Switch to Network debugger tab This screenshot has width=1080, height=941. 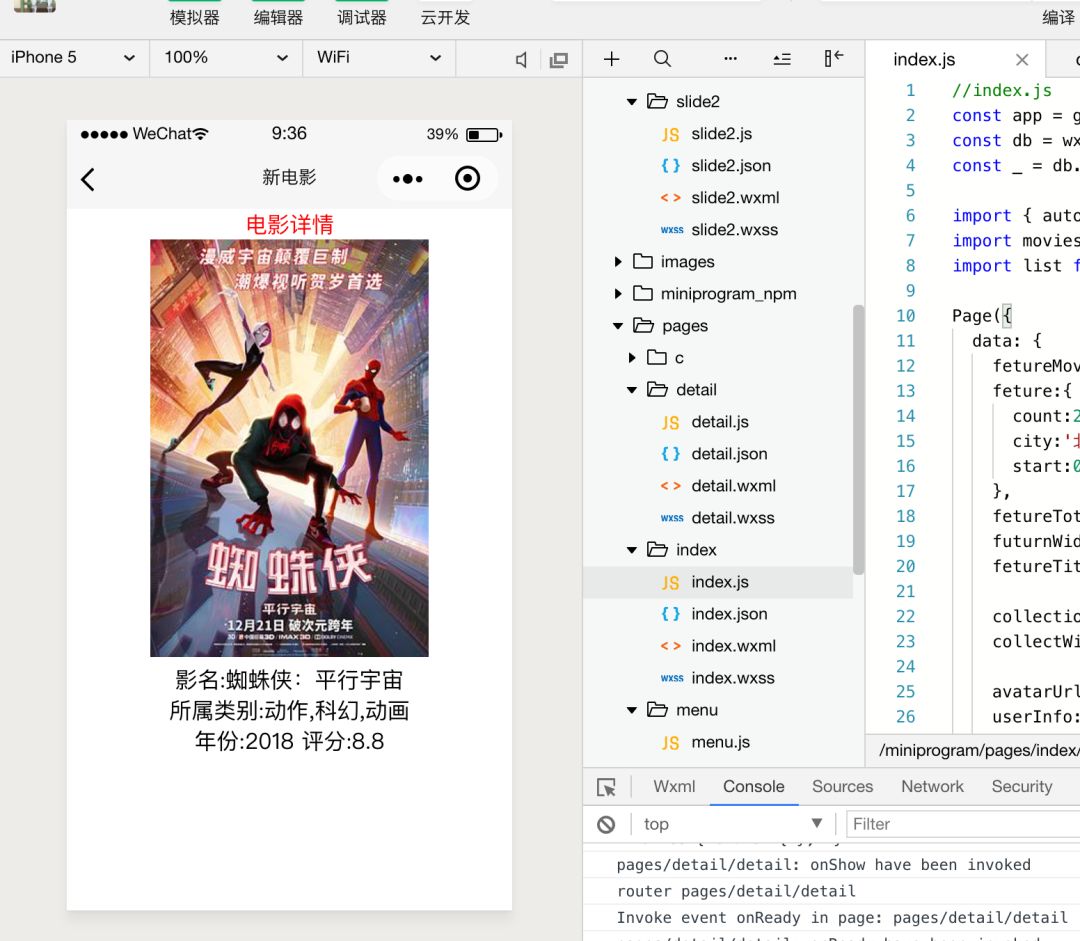point(932,787)
